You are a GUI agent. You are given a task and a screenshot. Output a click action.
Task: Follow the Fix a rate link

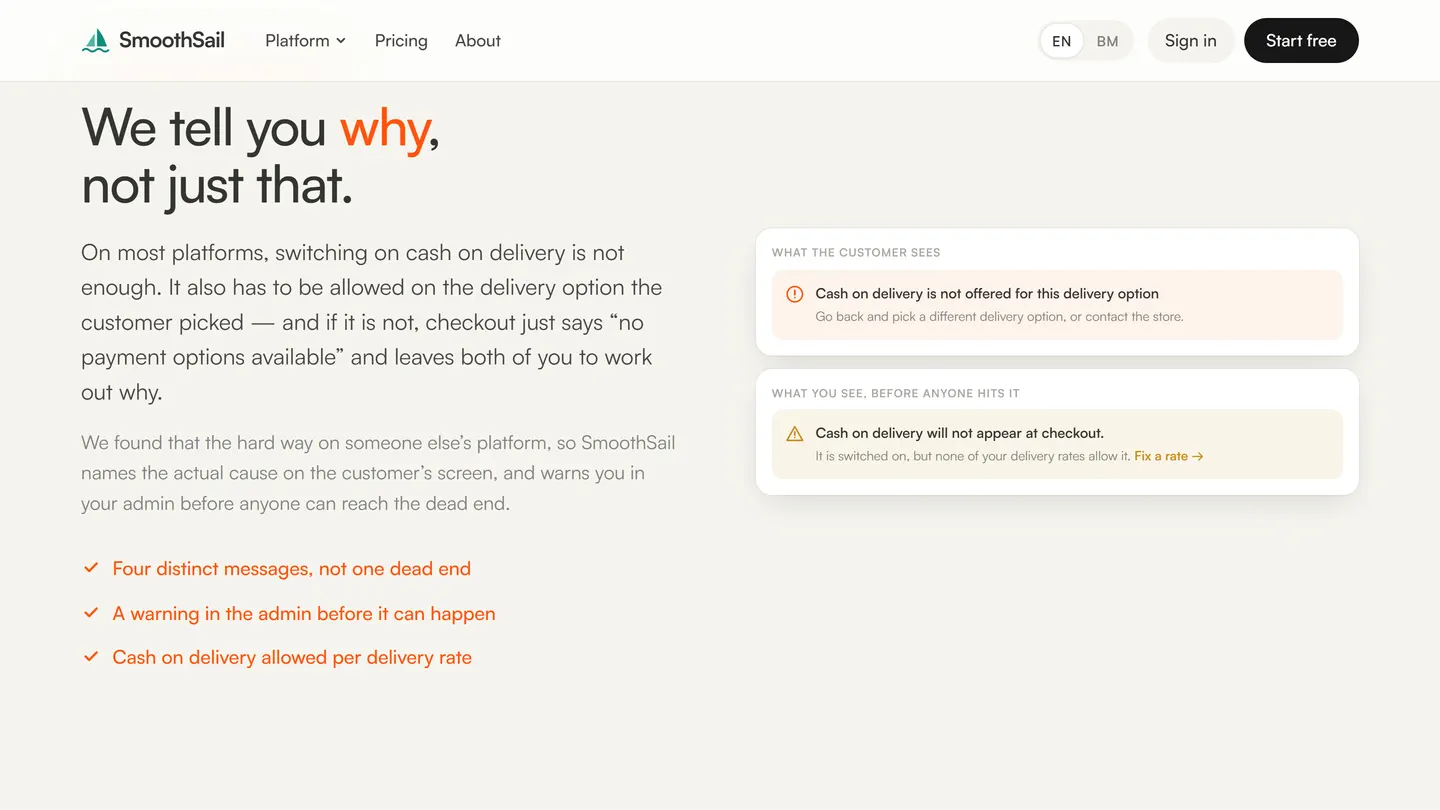point(1168,456)
